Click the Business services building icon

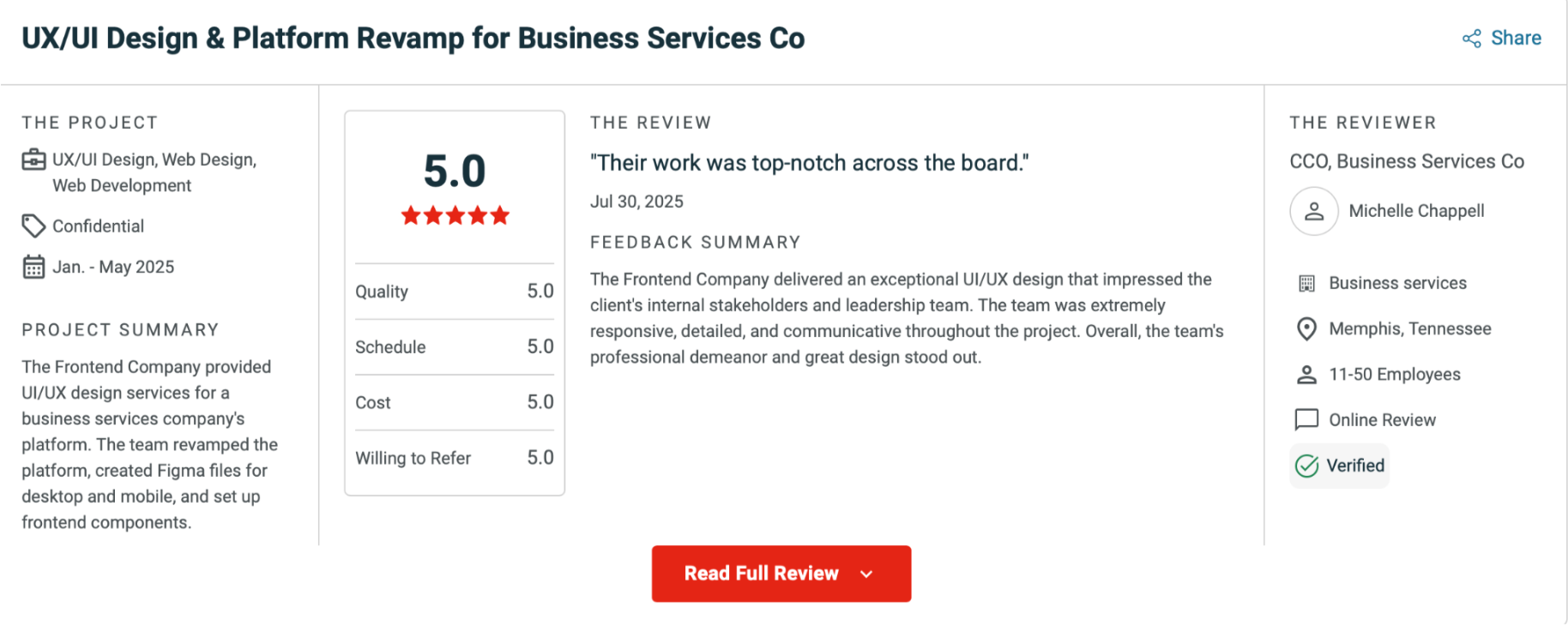coord(1306,284)
